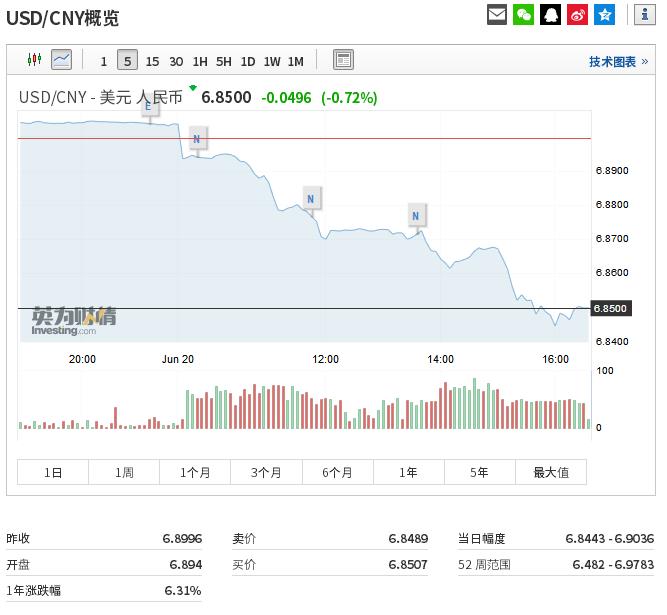Select the 15-minute interval
The image size is (667, 615).
click(152, 61)
